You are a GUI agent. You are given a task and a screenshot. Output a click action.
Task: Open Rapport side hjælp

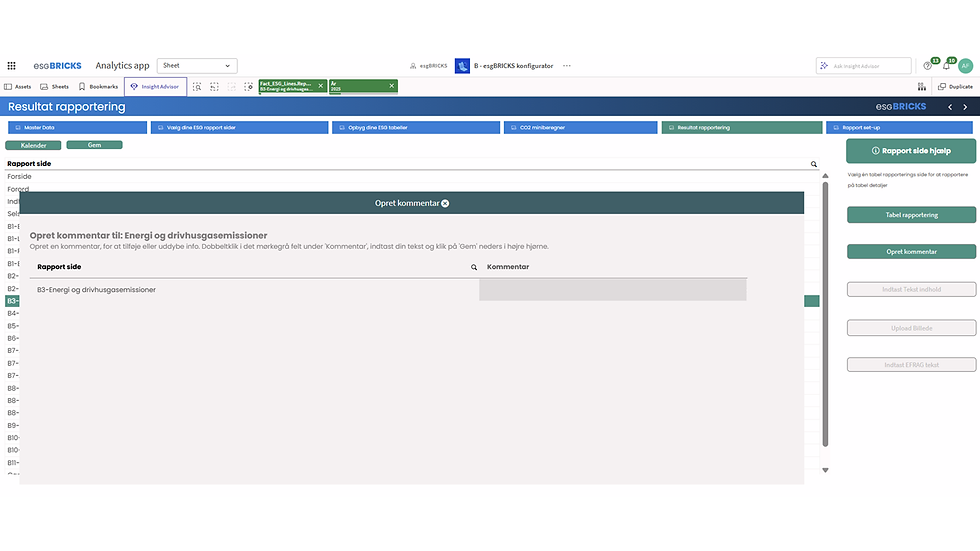pos(911,151)
